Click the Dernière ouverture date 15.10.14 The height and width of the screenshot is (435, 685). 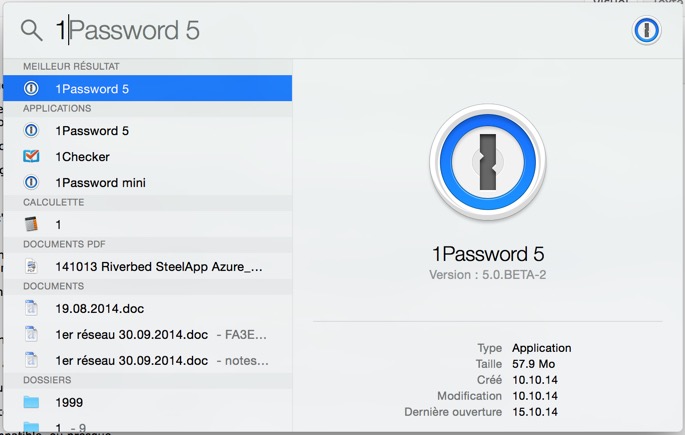click(535, 412)
